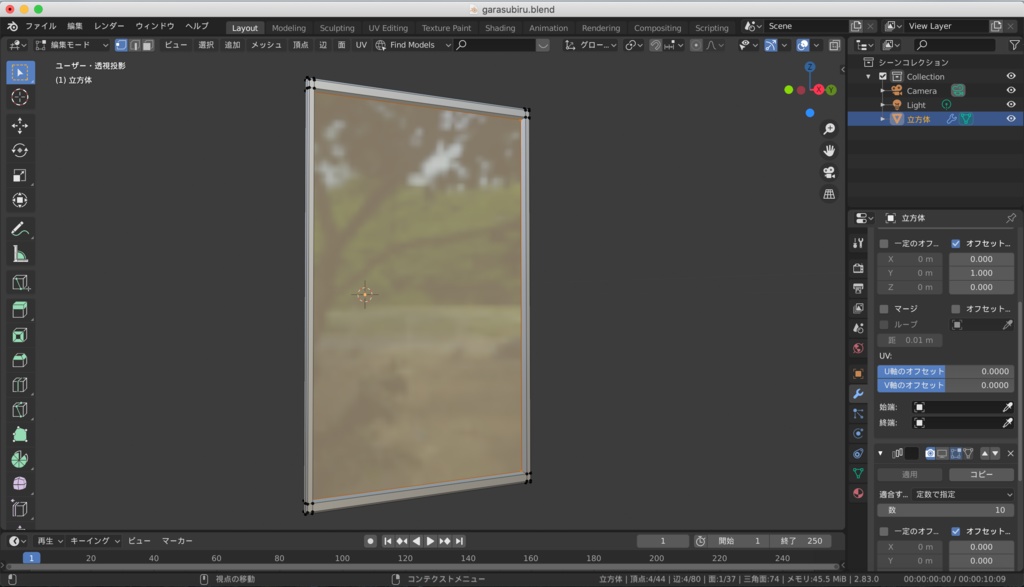The image size is (1024, 587).
Task: Open the ファイル menu
Action: click(40, 26)
